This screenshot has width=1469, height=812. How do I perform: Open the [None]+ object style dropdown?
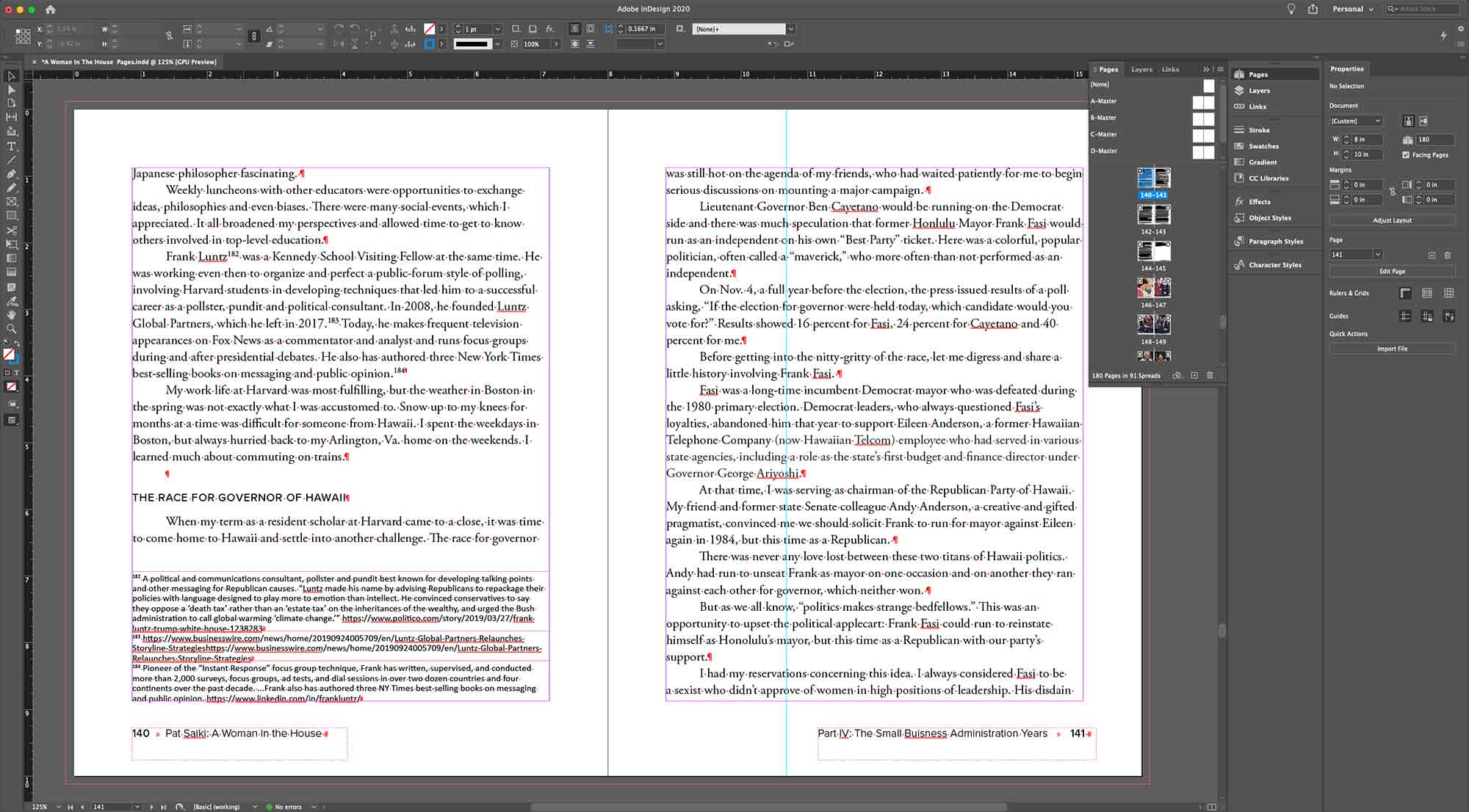coord(791,29)
